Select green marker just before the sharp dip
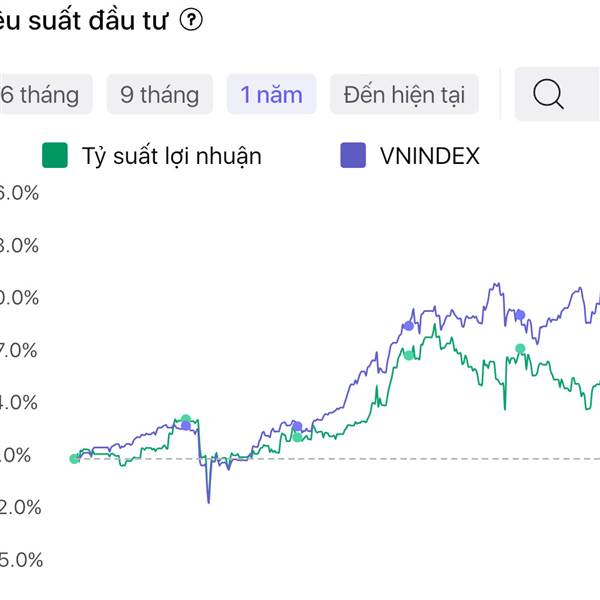The width and height of the screenshot is (600, 600). (185, 419)
